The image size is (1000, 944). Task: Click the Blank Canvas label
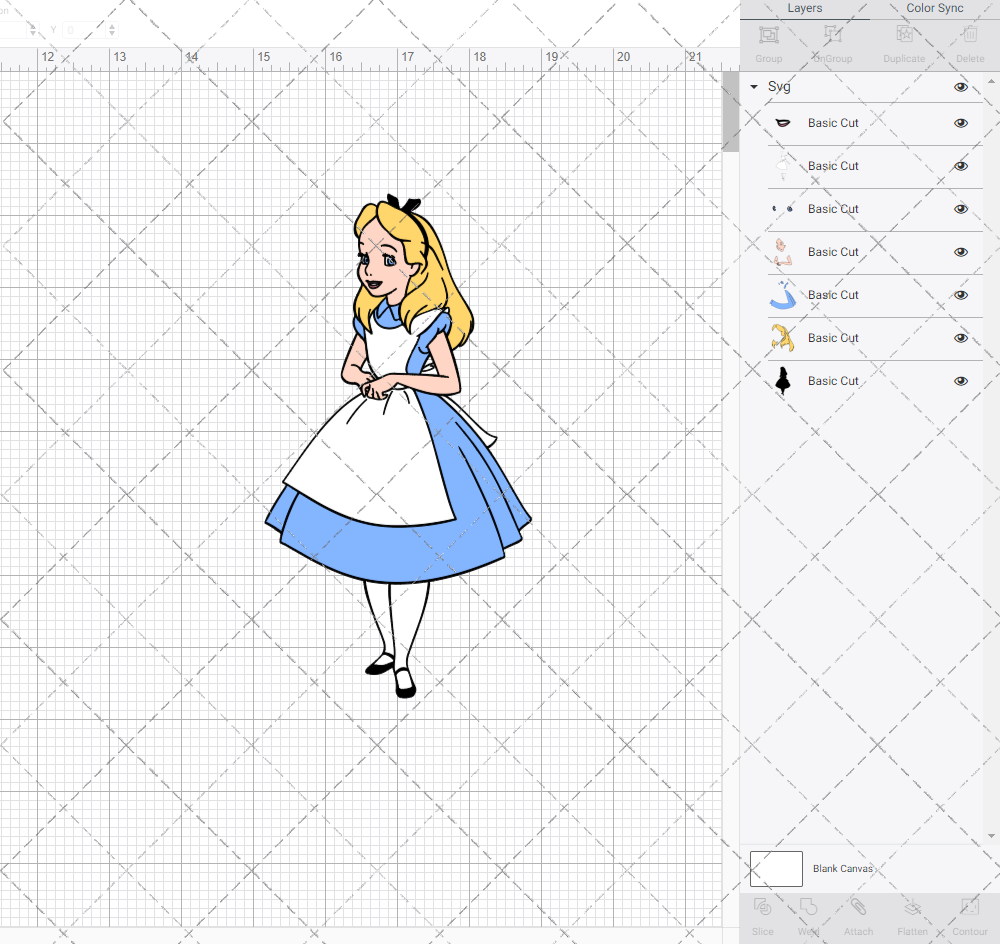click(x=842, y=869)
